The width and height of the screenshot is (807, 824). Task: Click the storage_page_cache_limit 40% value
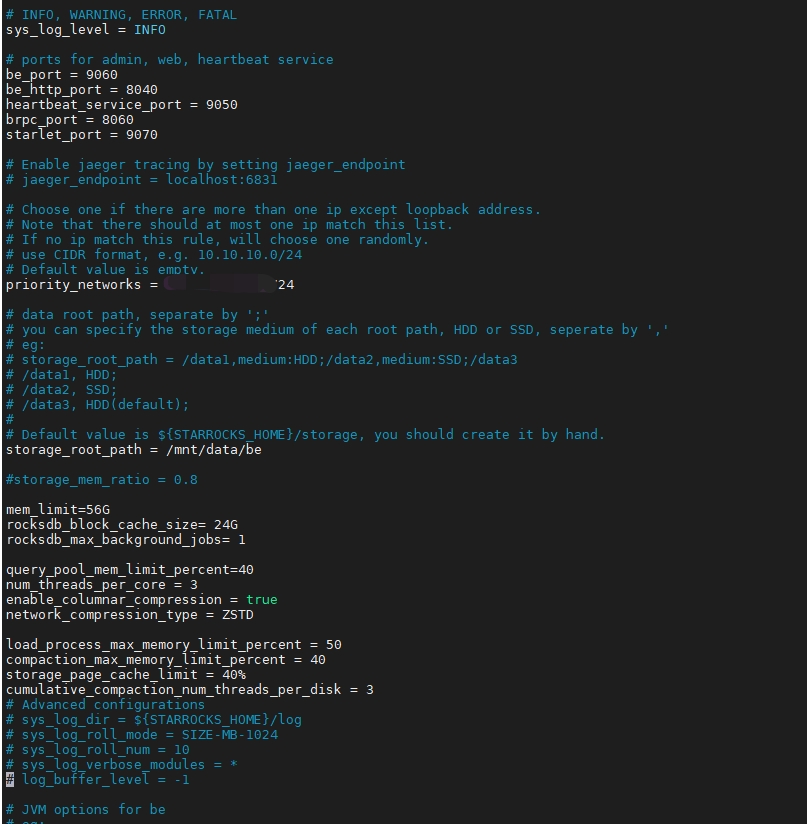[x=234, y=675]
